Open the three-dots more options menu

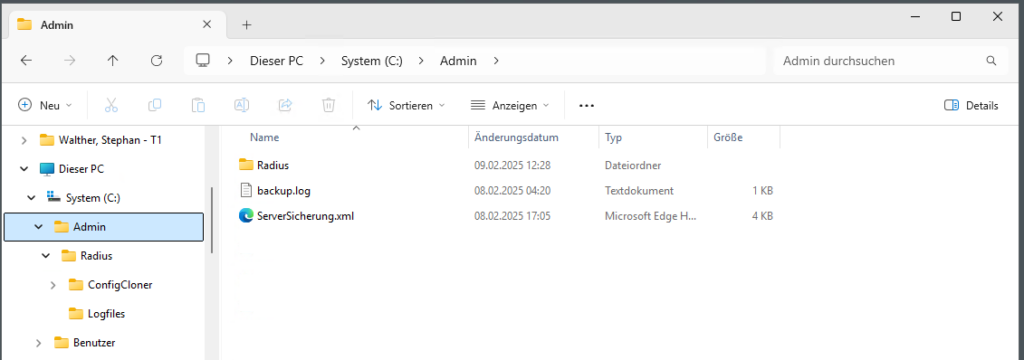(586, 105)
